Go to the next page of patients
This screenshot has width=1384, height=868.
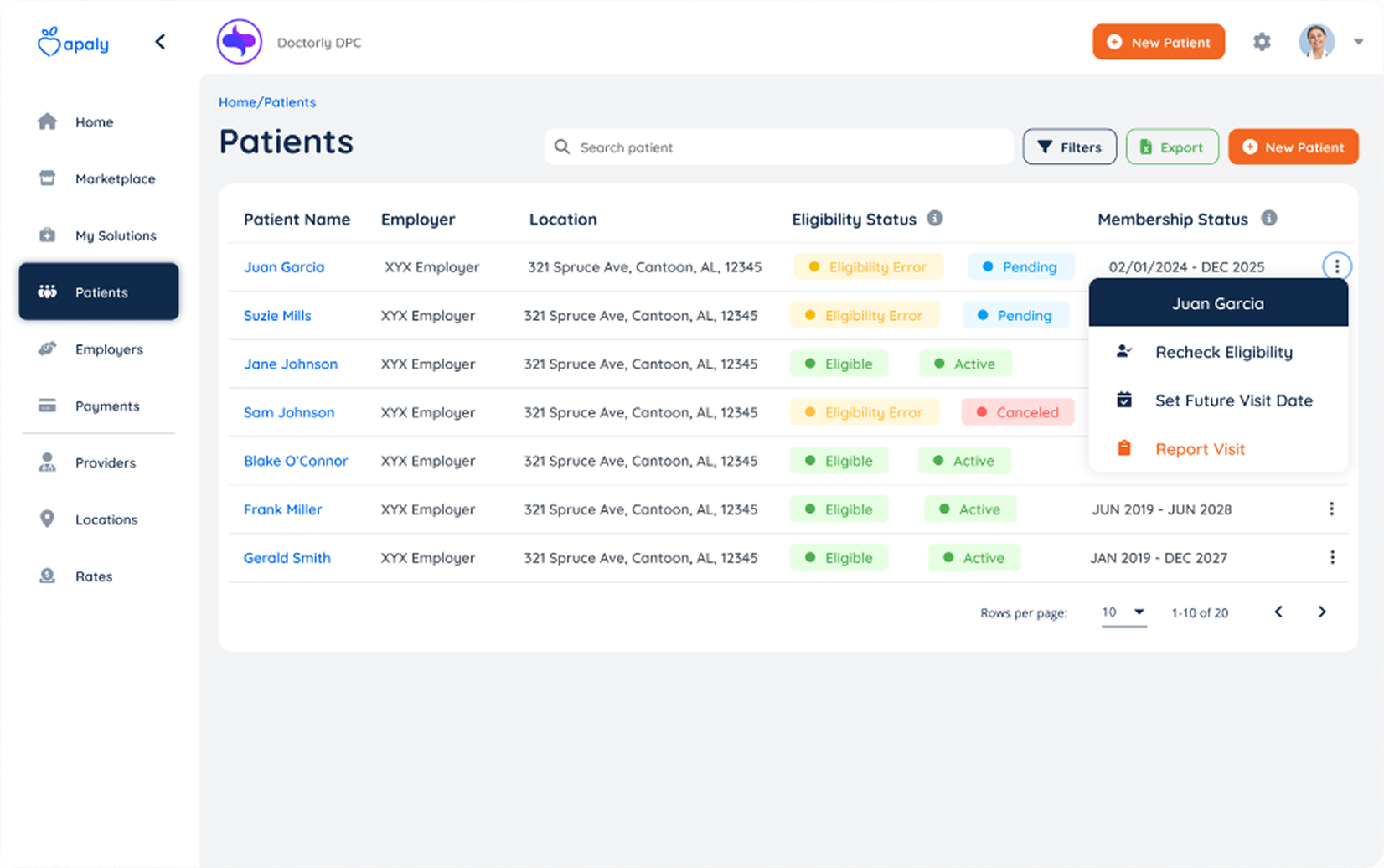tap(1322, 612)
